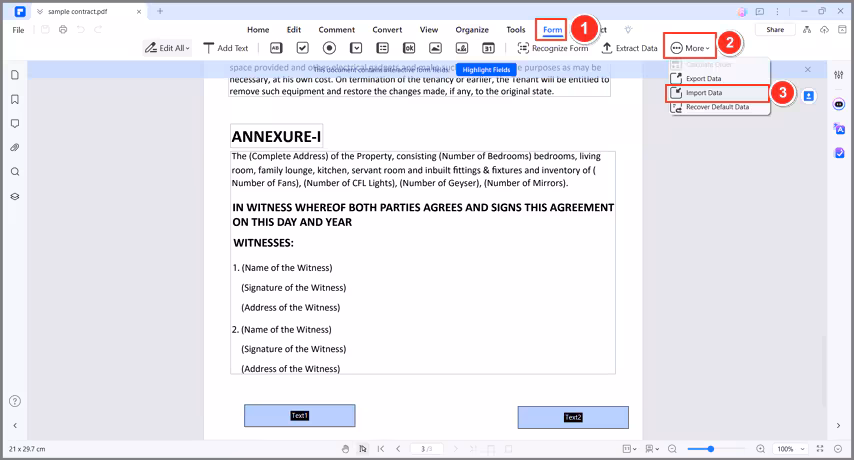Open the help icon at bottom left
Viewport: 854px width, 460px height.
tap(15, 401)
